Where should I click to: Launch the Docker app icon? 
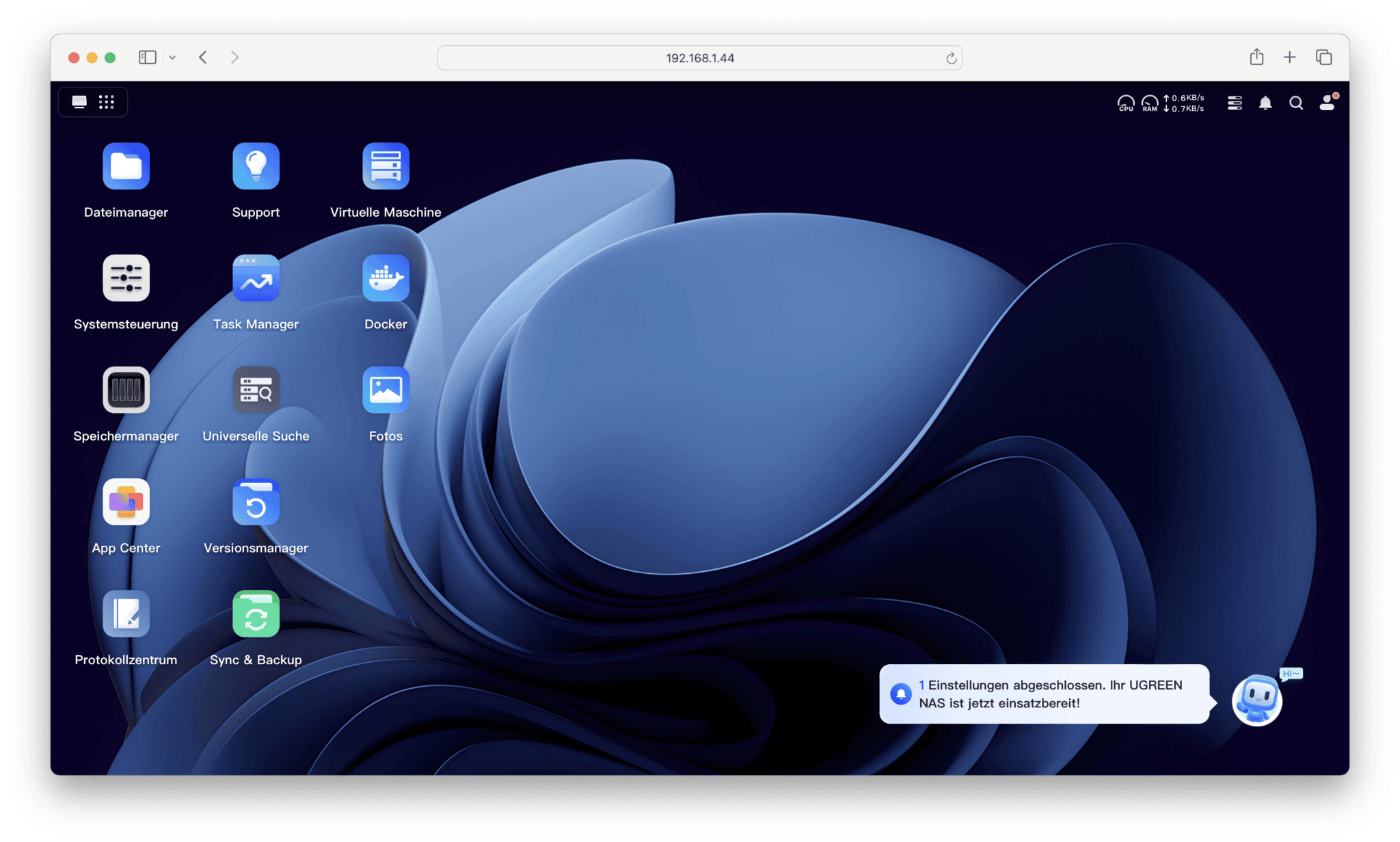[x=386, y=278]
